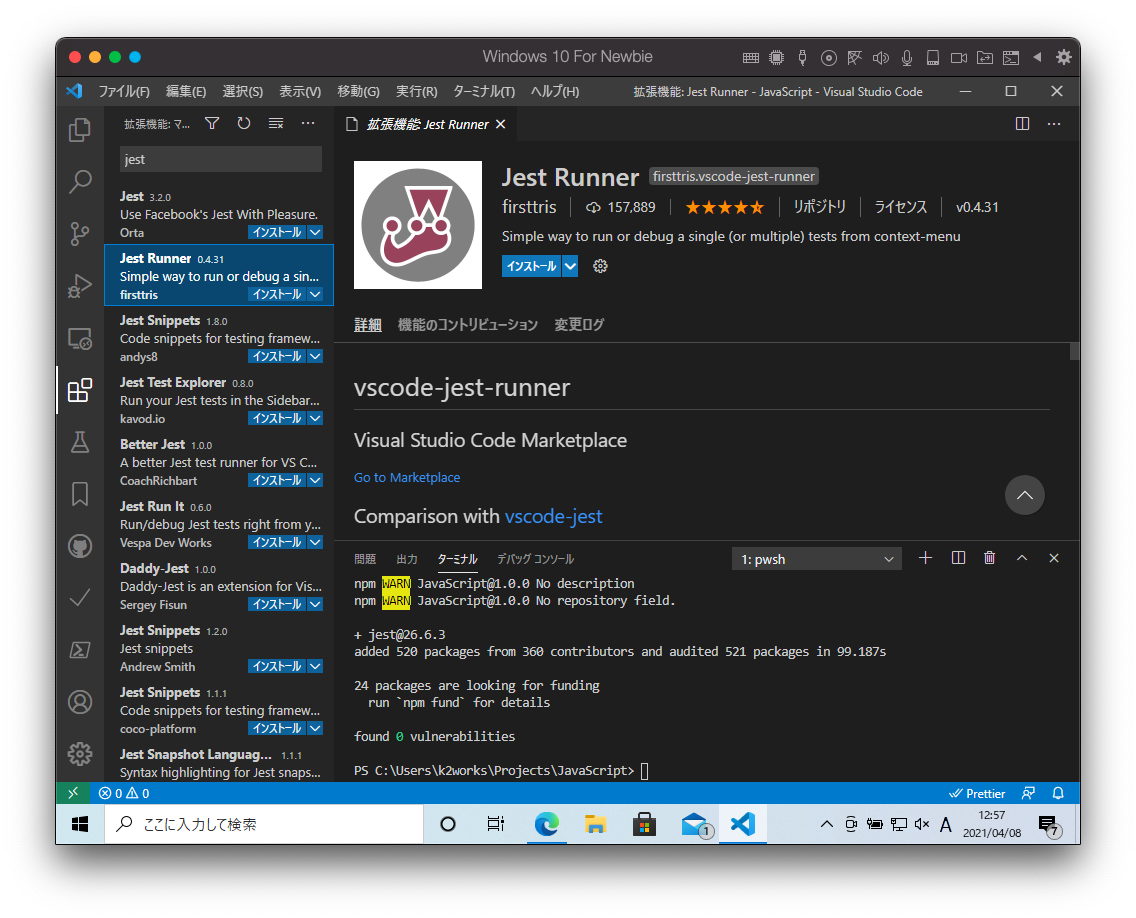The width and height of the screenshot is (1136, 918).
Task: Open the terminal selector 1: pwsh dropdown
Action: pos(816,559)
